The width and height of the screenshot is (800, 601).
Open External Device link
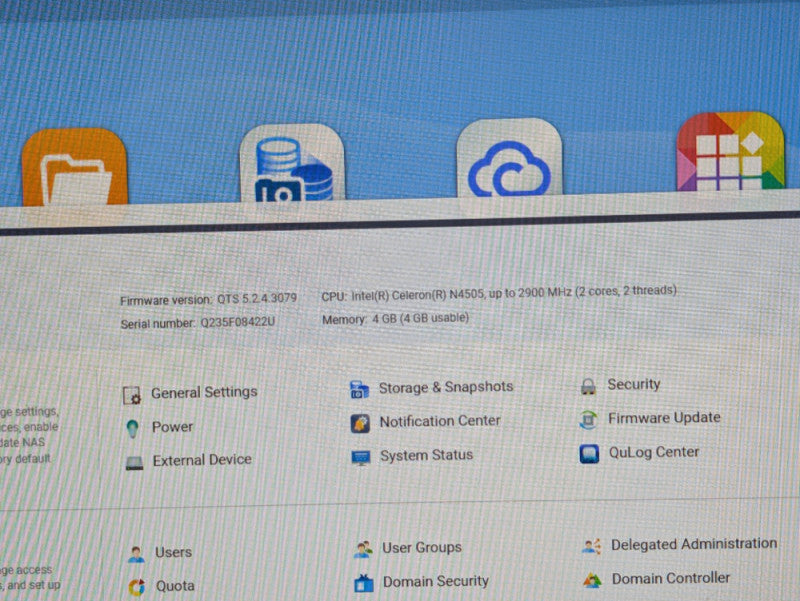click(202, 460)
